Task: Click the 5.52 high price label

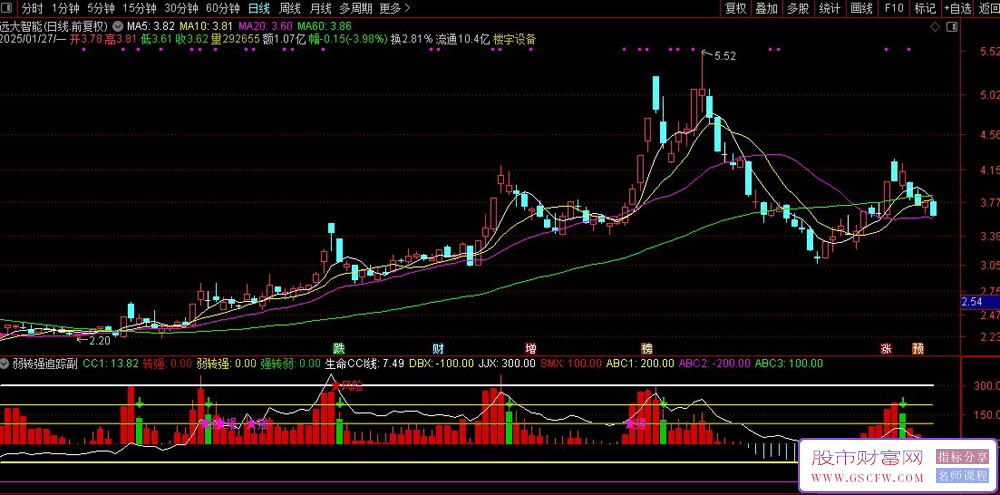Action: pos(724,56)
